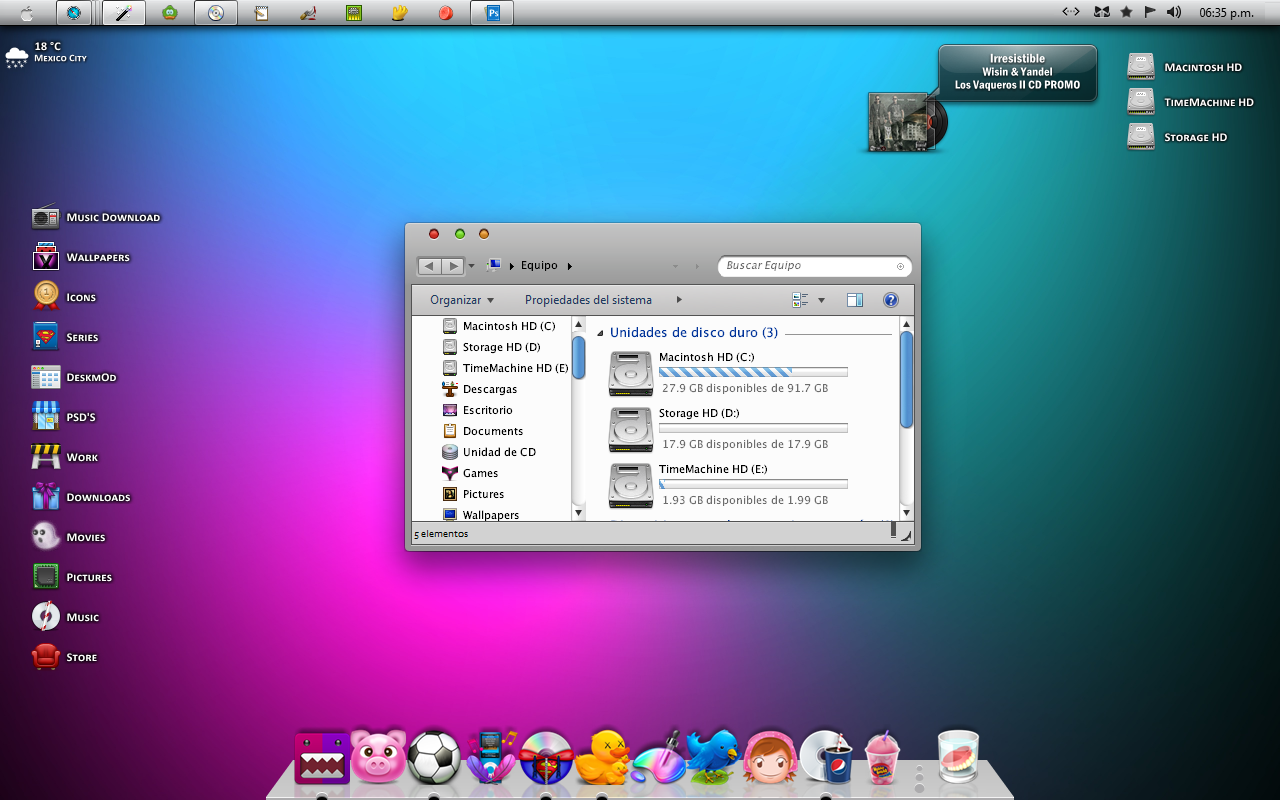Launch the cartoon girl face dock icon
This screenshot has width=1280, height=800.
[x=769, y=757]
